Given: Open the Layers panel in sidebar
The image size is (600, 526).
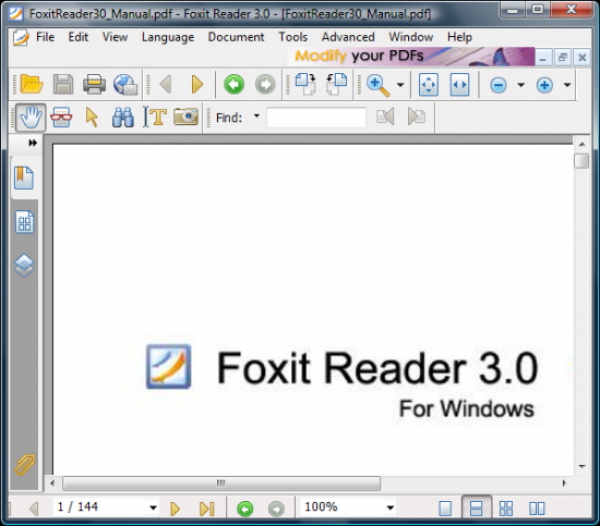Looking at the screenshot, I should point(24,265).
